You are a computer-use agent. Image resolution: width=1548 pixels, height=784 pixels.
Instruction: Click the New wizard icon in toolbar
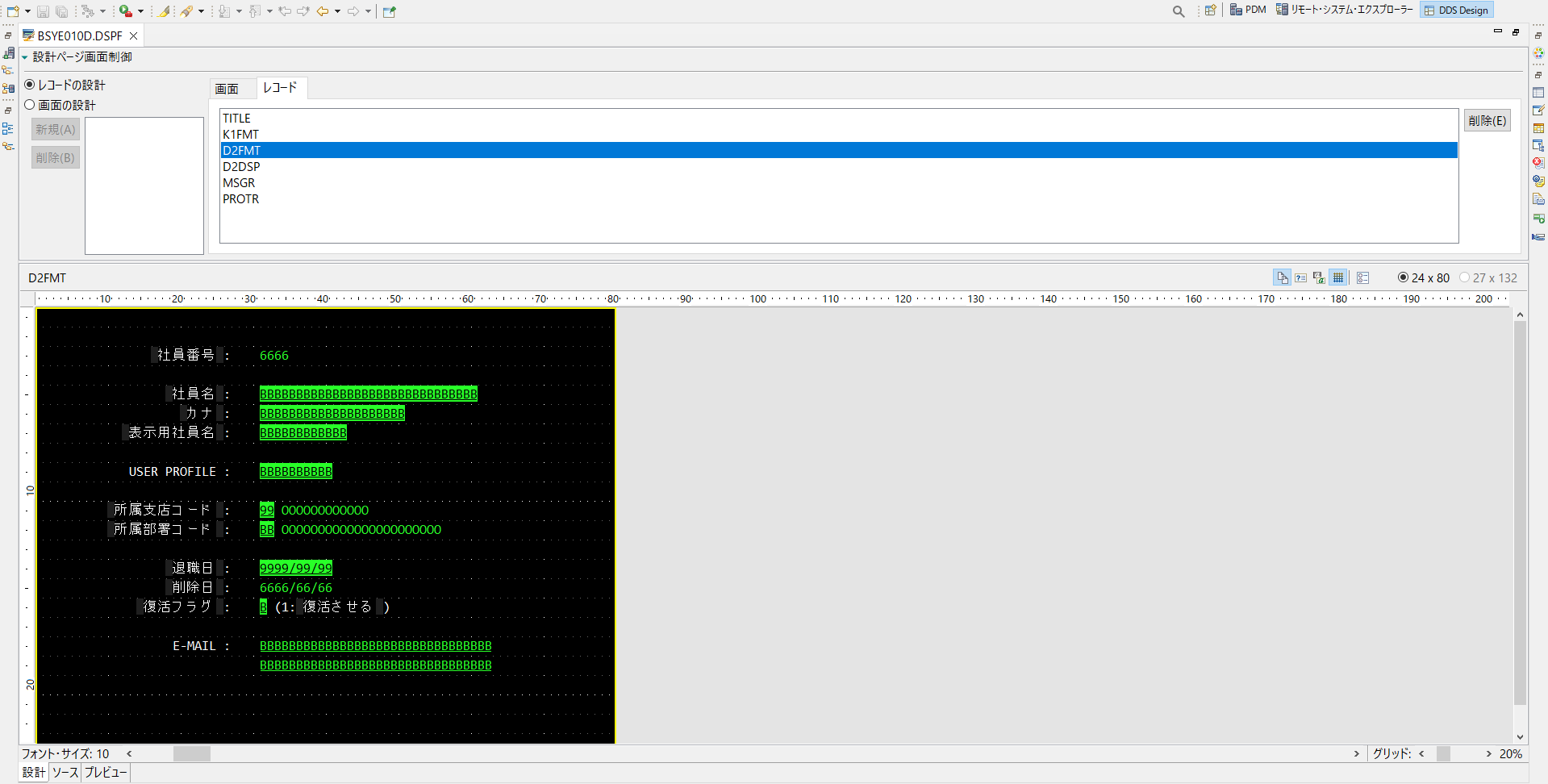point(13,11)
